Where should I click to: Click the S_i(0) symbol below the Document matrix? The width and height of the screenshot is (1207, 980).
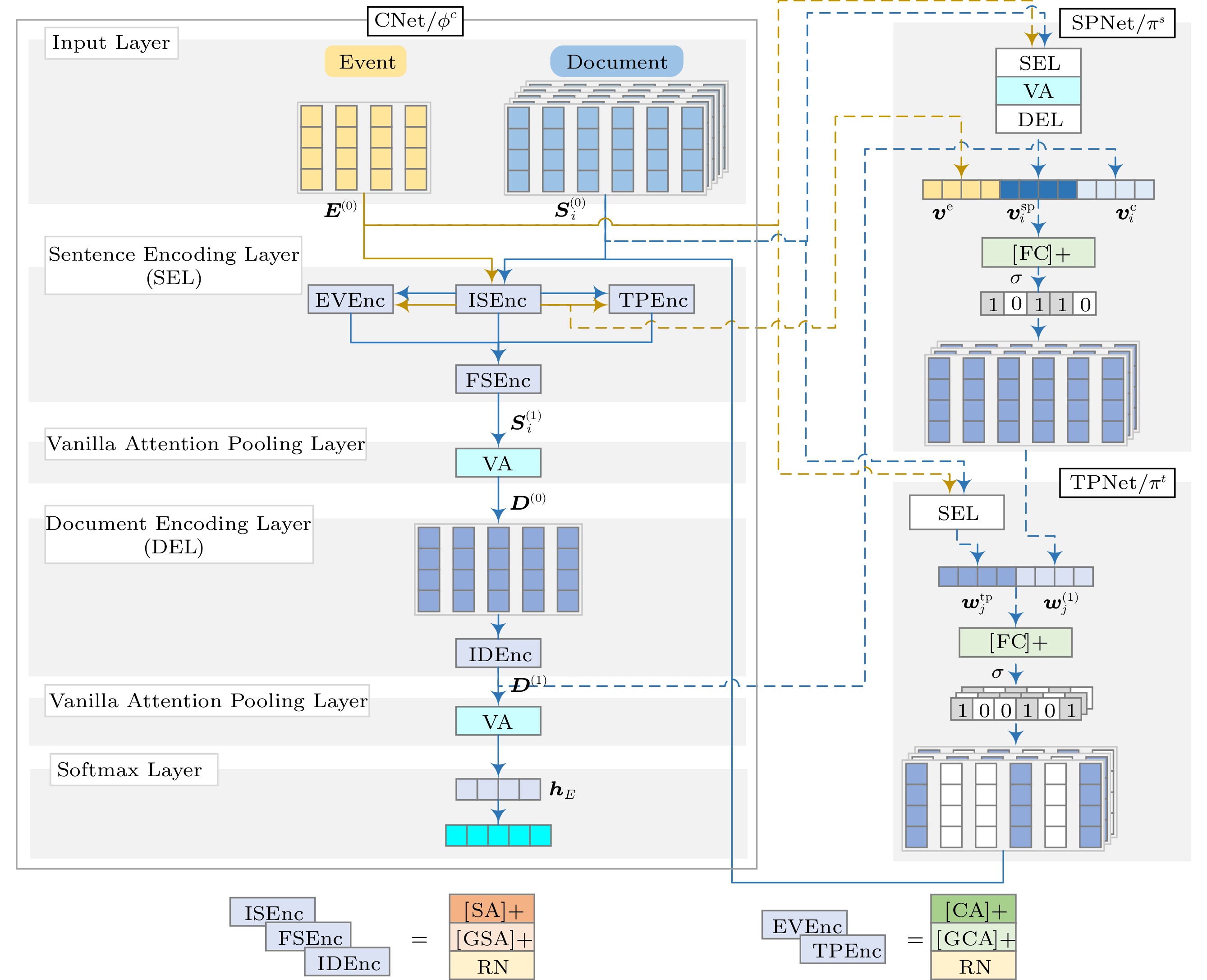point(570,208)
